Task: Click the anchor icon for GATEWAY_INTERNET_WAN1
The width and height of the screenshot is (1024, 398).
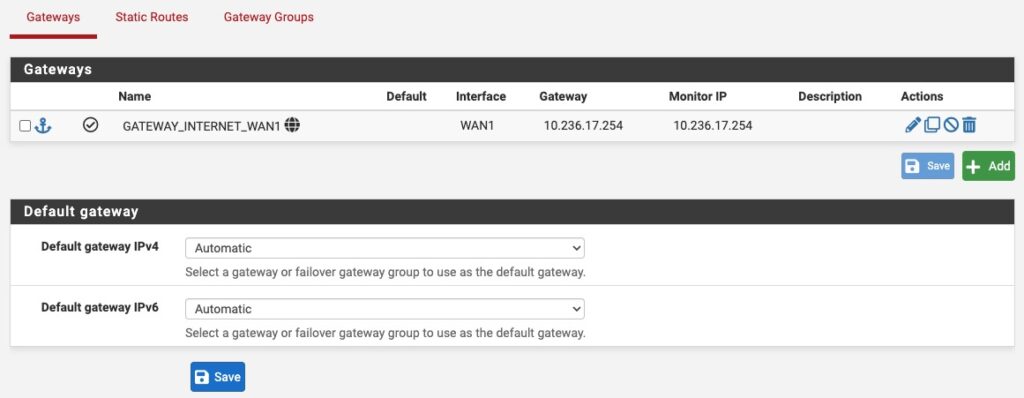Action: tap(42, 125)
